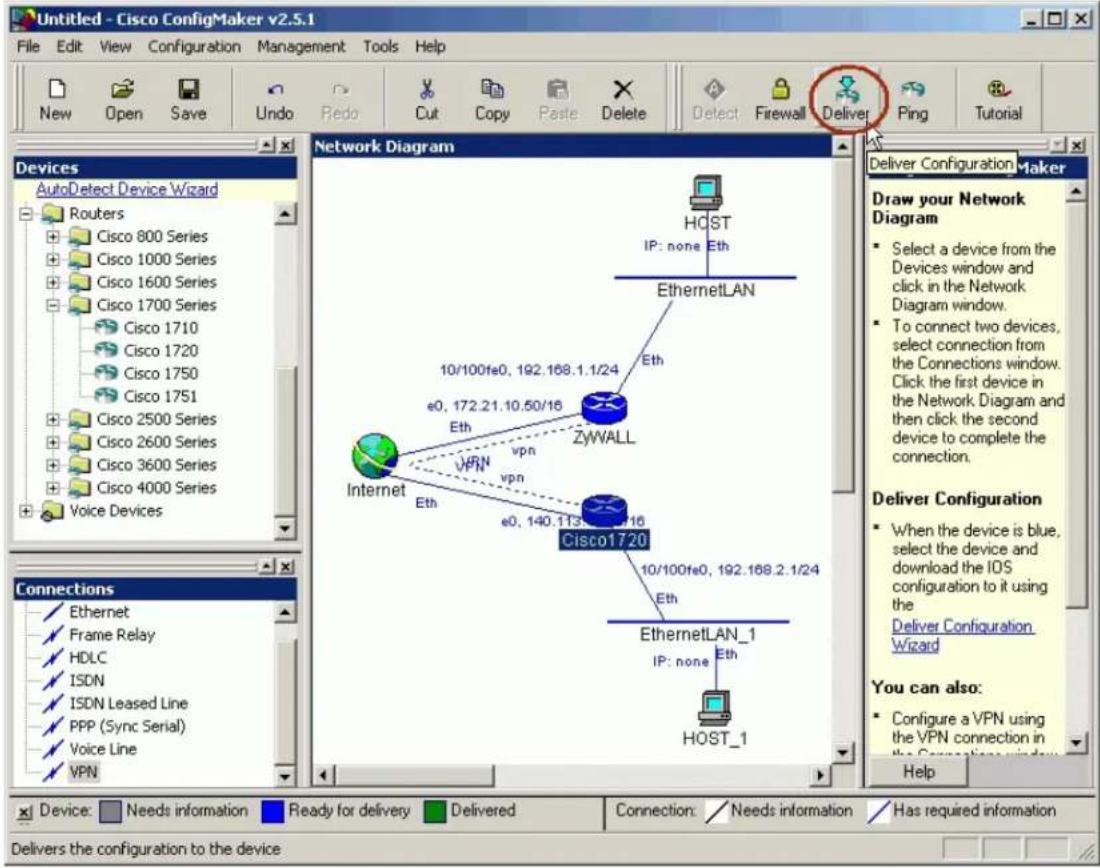Expand Cisco 1000 Series folder

click(53, 260)
